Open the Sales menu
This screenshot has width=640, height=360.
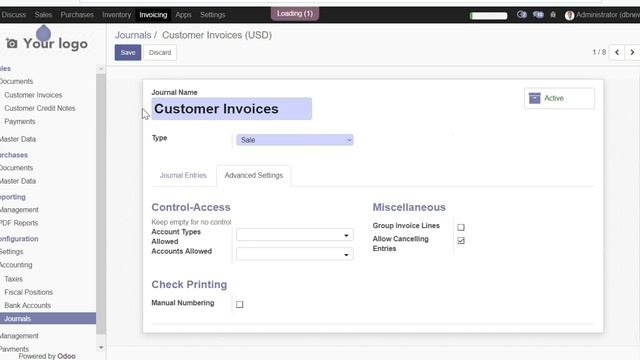coord(43,15)
